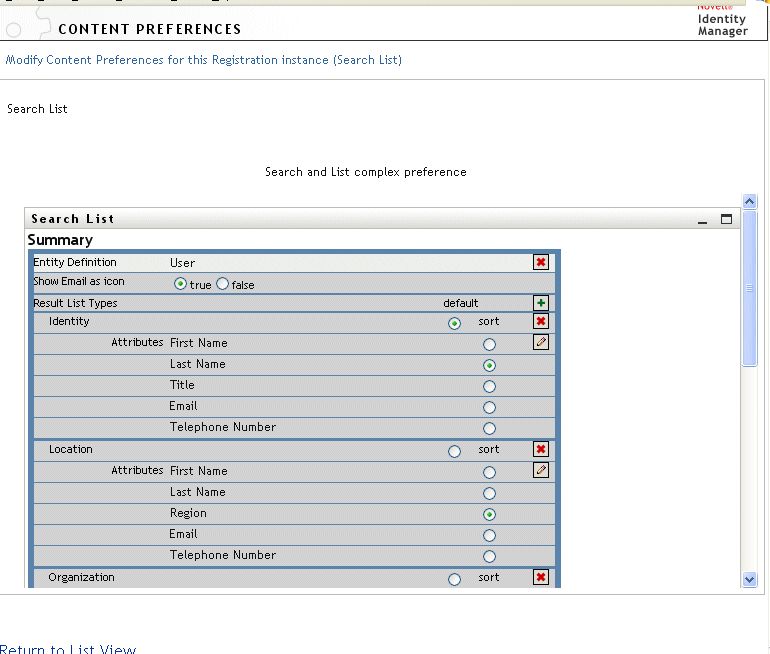The width and height of the screenshot is (770, 654).
Task: Sort Identity by Title
Action: coord(489,386)
